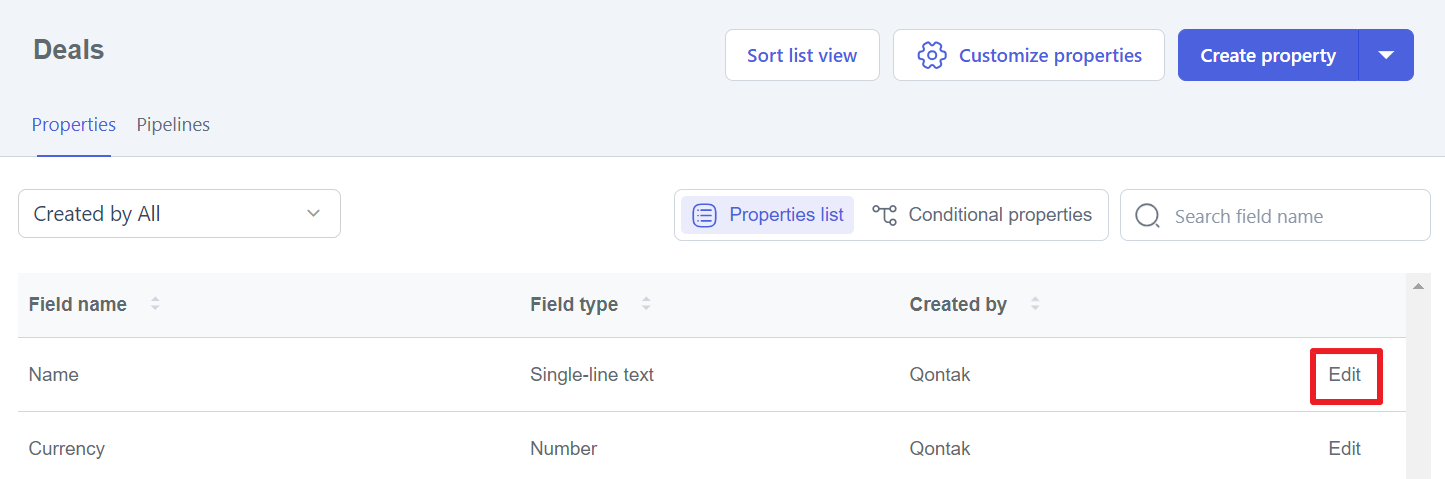Expand the Create property arrow menu
The image size is (1445, 479).
(1386, 55)
